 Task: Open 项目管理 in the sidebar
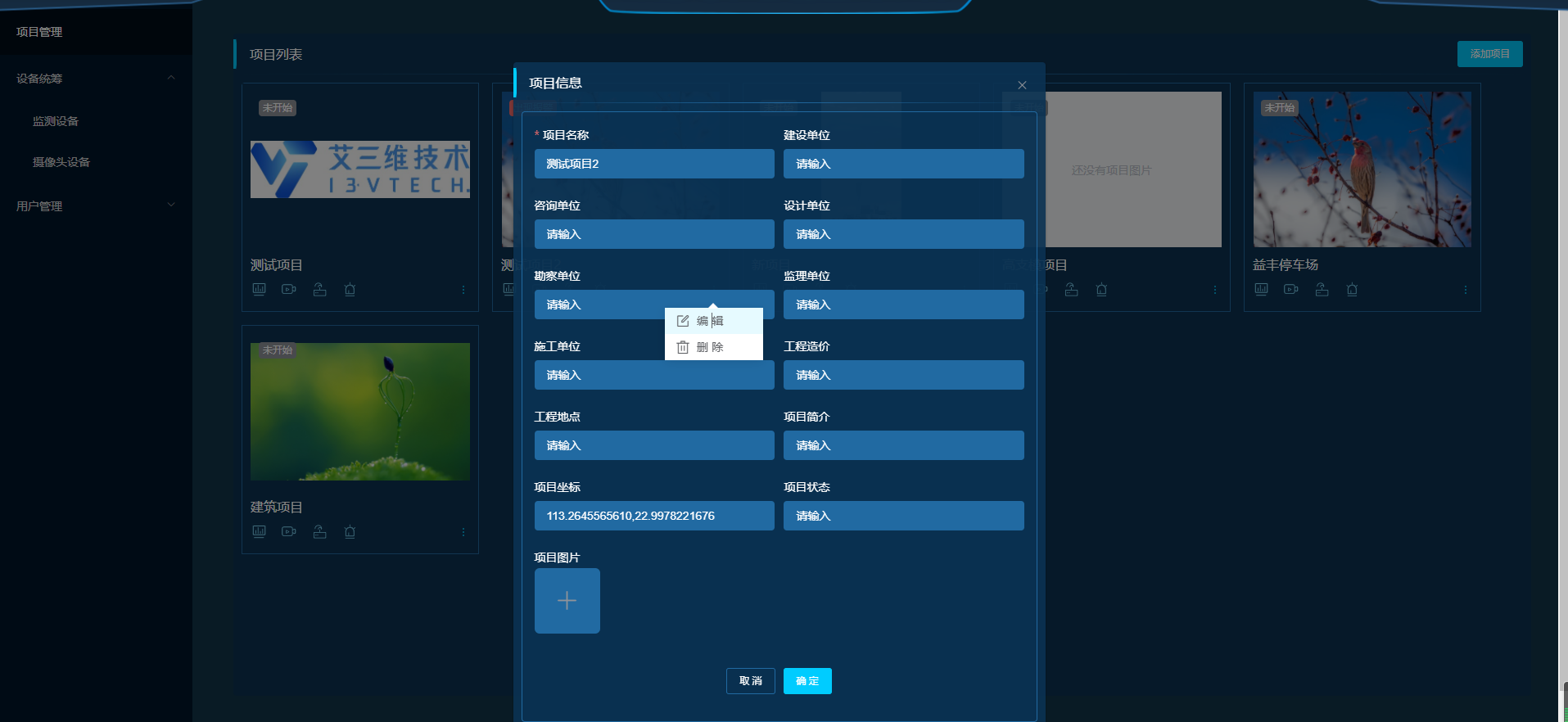point(96,32)
